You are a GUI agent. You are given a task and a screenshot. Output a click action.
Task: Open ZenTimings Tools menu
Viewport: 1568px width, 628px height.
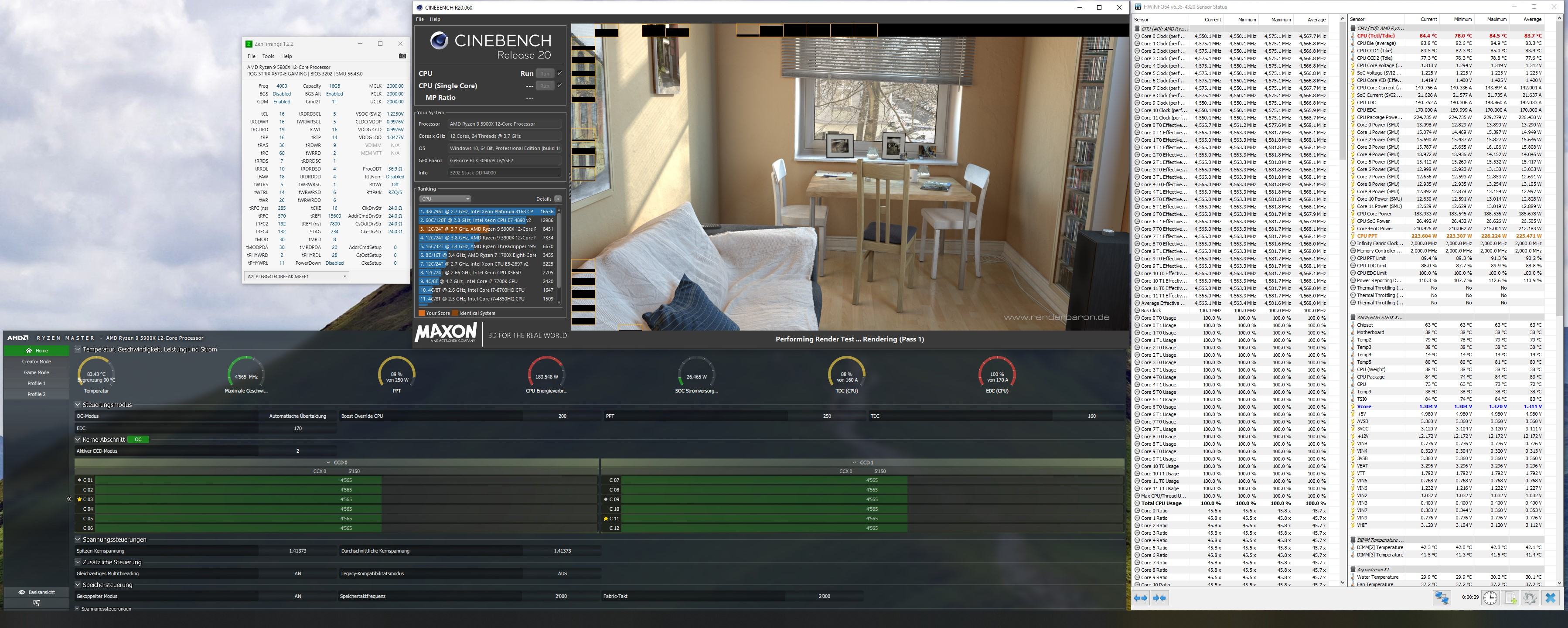268,56
